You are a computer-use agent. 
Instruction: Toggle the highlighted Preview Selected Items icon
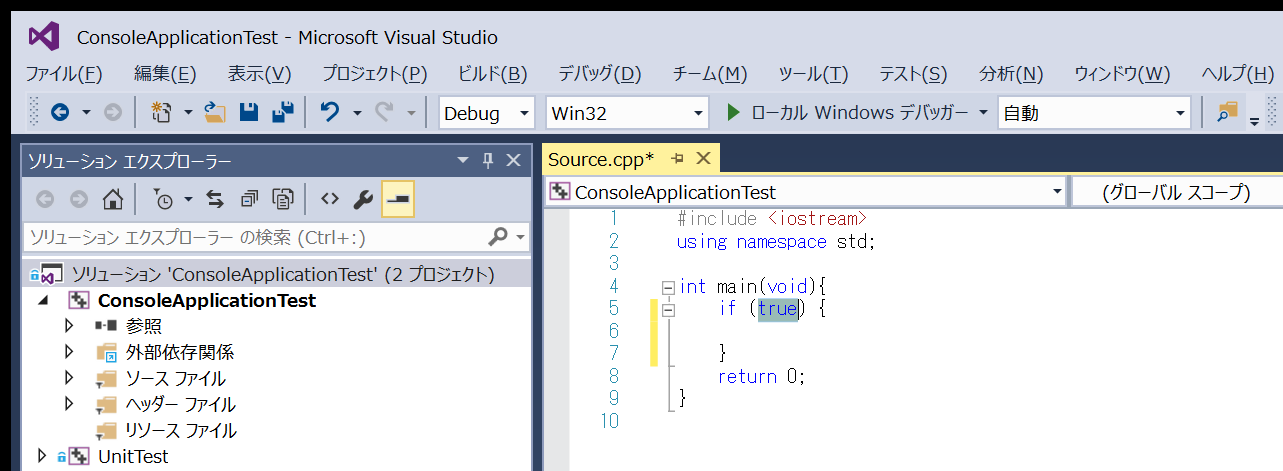click(x=398, y=199)
